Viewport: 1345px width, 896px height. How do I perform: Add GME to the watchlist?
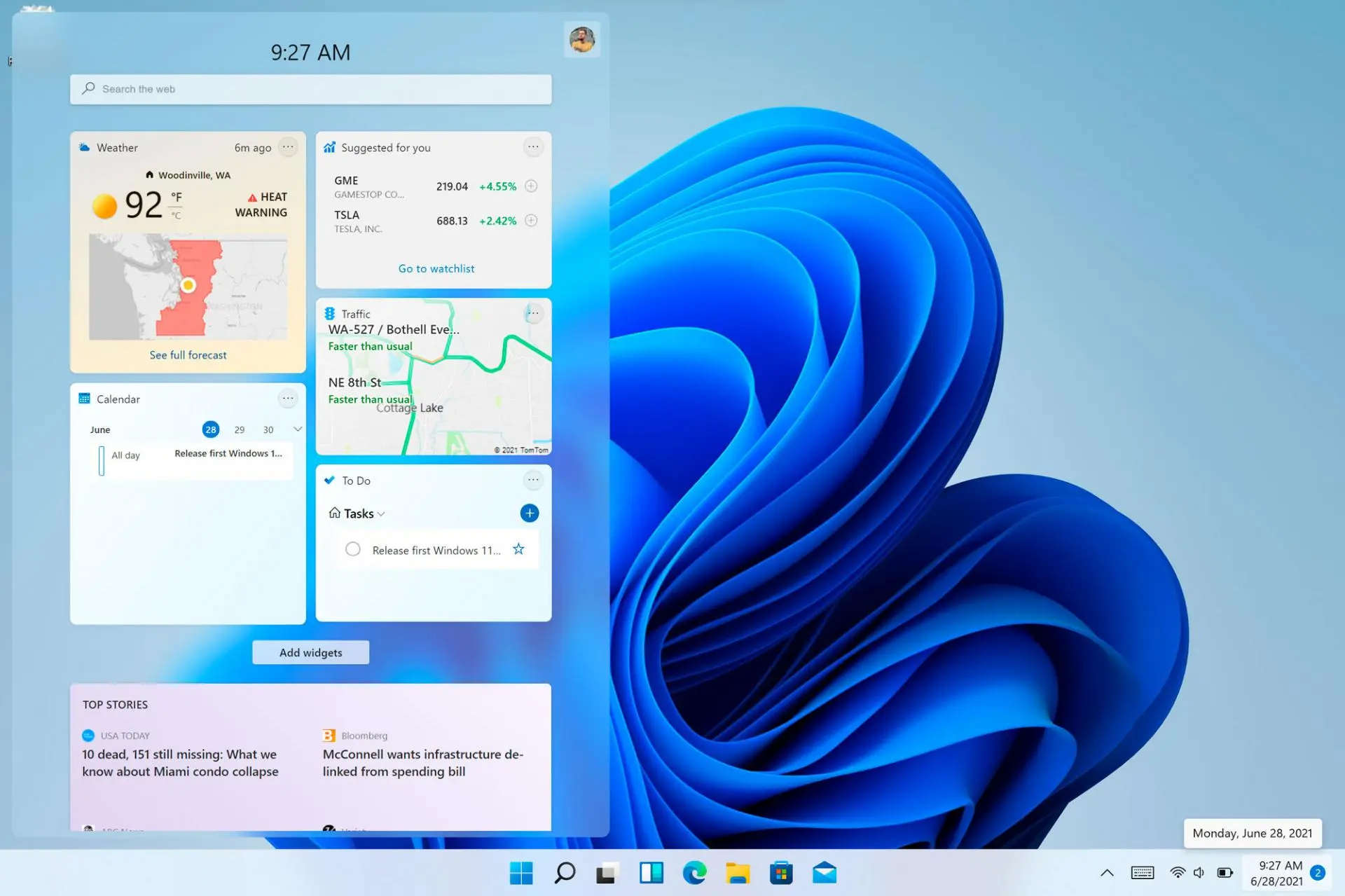tap(531, 186)
